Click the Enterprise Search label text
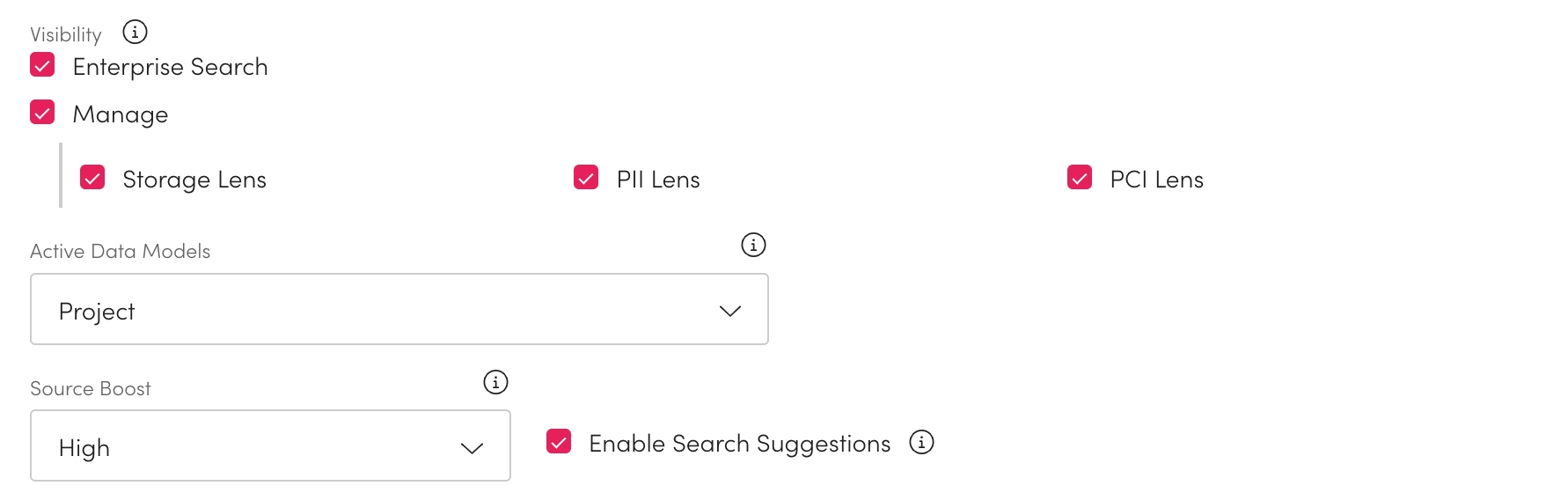Screen dimensions: 1568x493 pyautogui.click(x=170, y=67)
